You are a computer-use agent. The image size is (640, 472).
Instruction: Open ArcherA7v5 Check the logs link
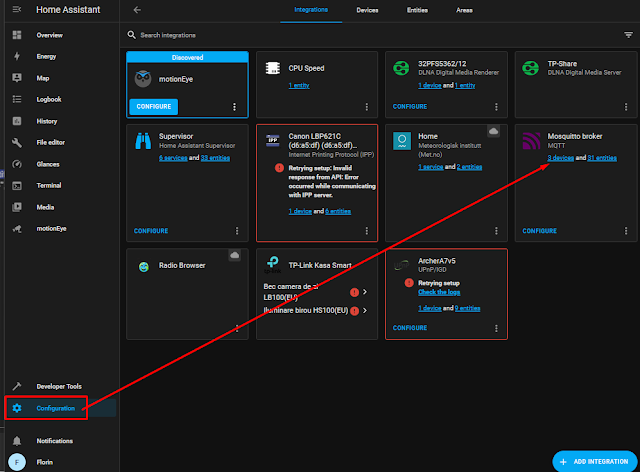point(439,292)
